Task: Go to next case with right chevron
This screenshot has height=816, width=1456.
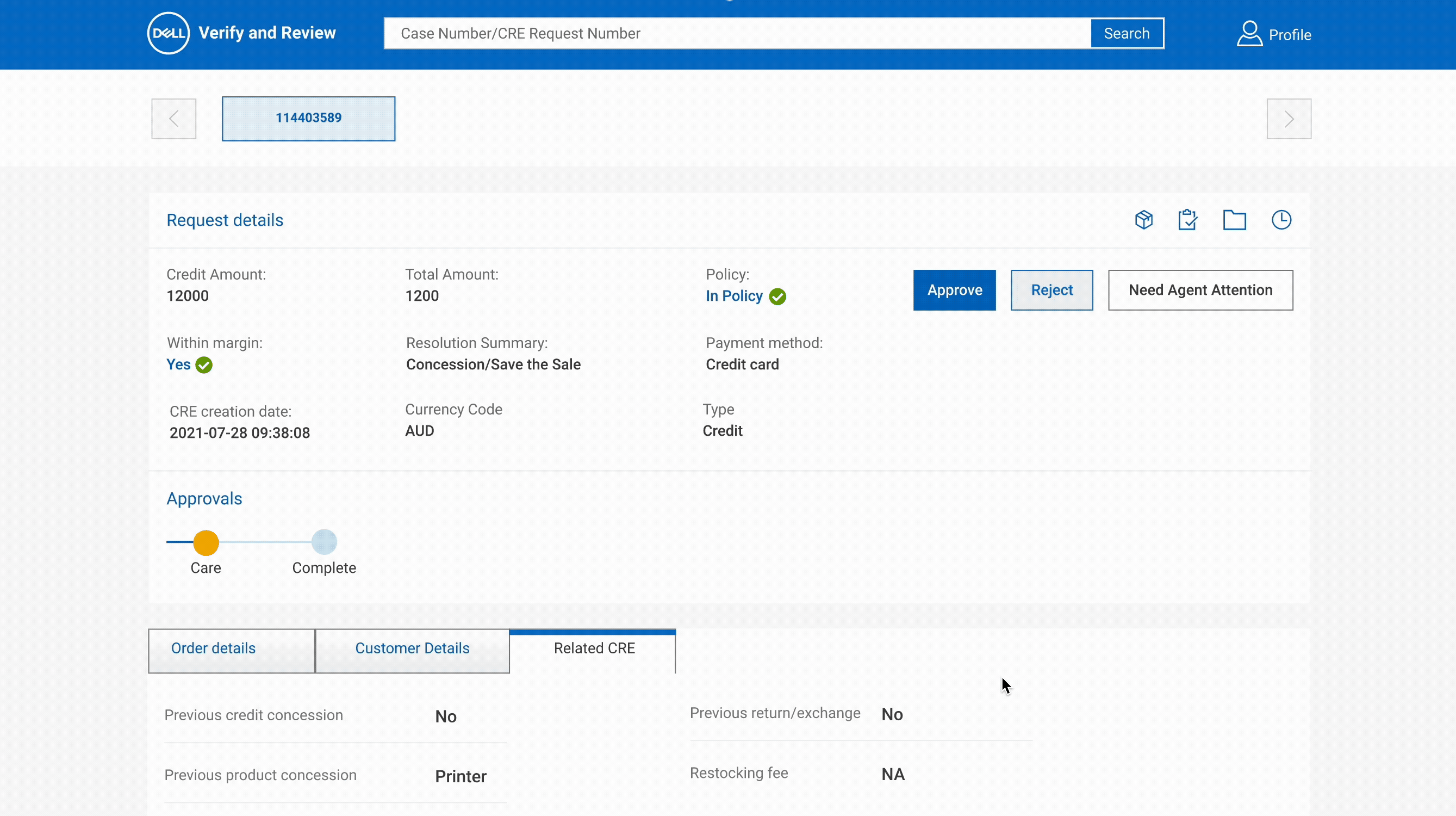Action: click(x=1289, y=119)
